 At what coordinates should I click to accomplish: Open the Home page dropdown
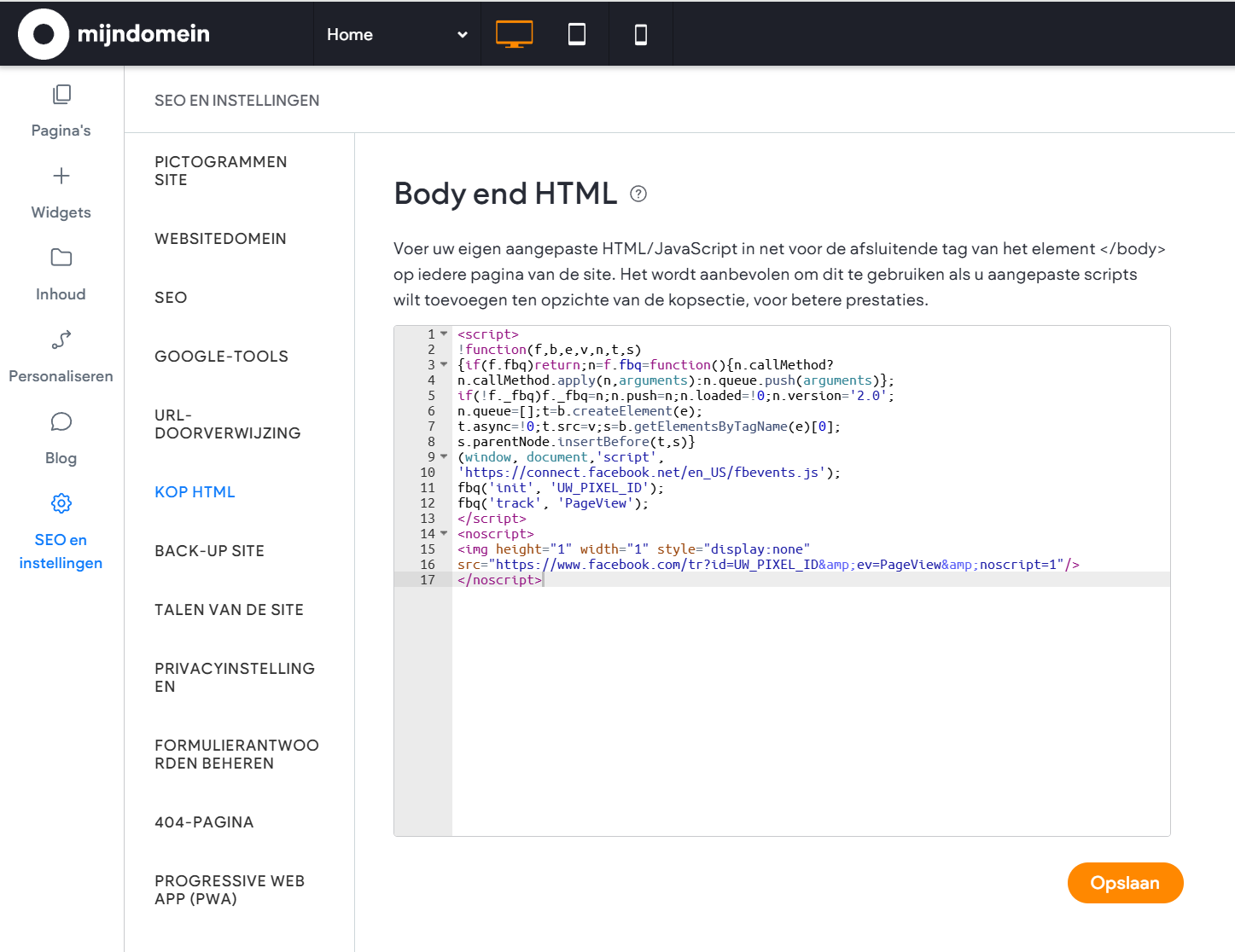pyautogui.click(x=397, y=34)
